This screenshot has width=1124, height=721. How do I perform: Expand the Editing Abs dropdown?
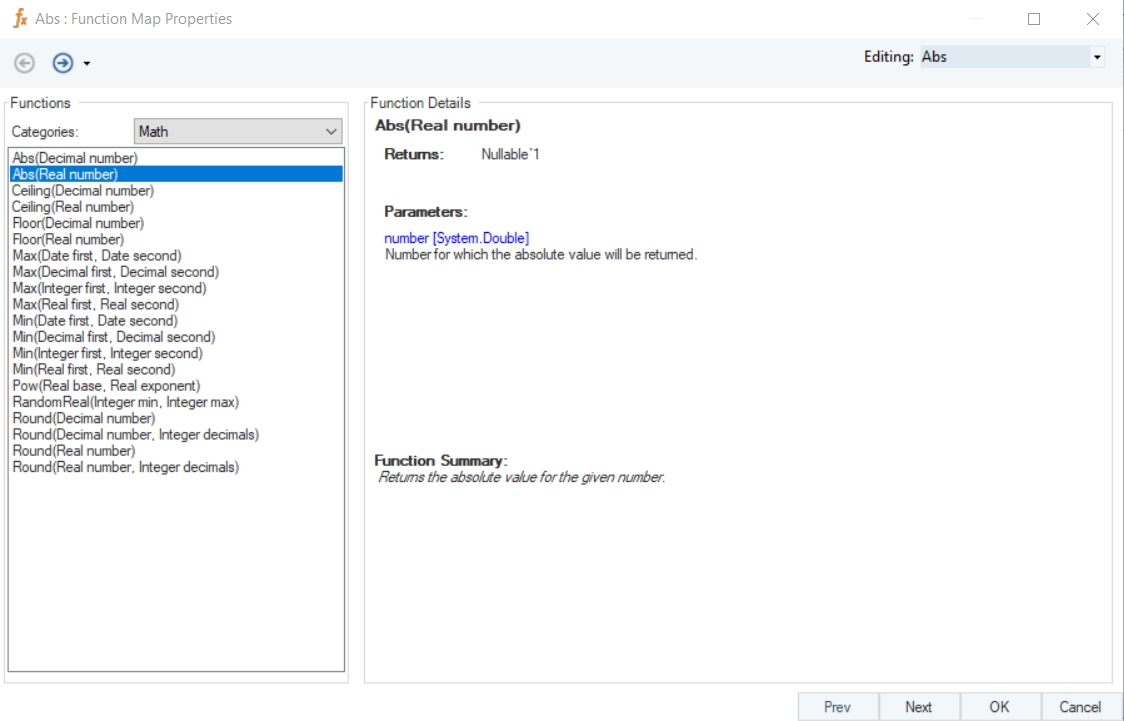pyautogui.click(x=1097, y=57)
